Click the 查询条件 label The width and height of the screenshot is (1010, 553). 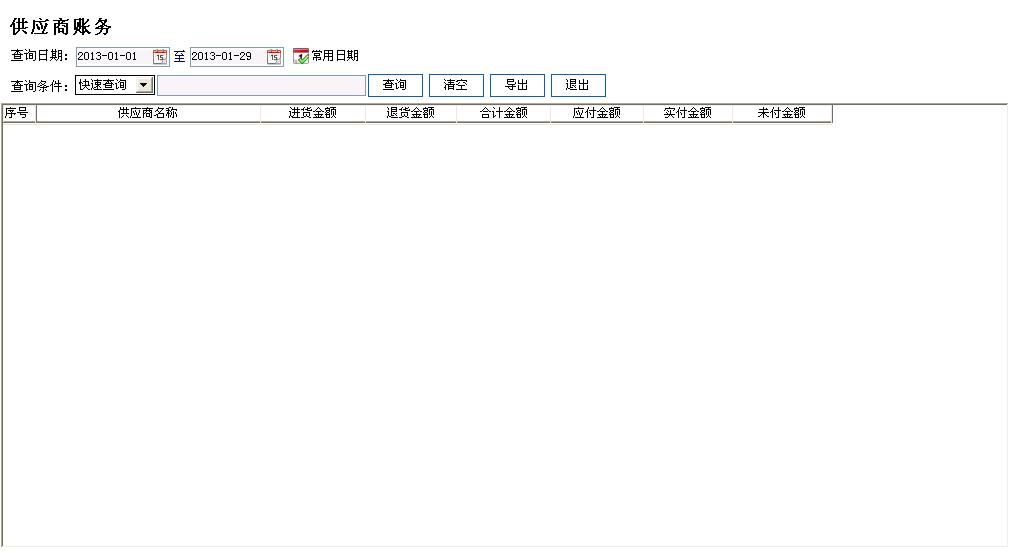click(x=39, y=86)
